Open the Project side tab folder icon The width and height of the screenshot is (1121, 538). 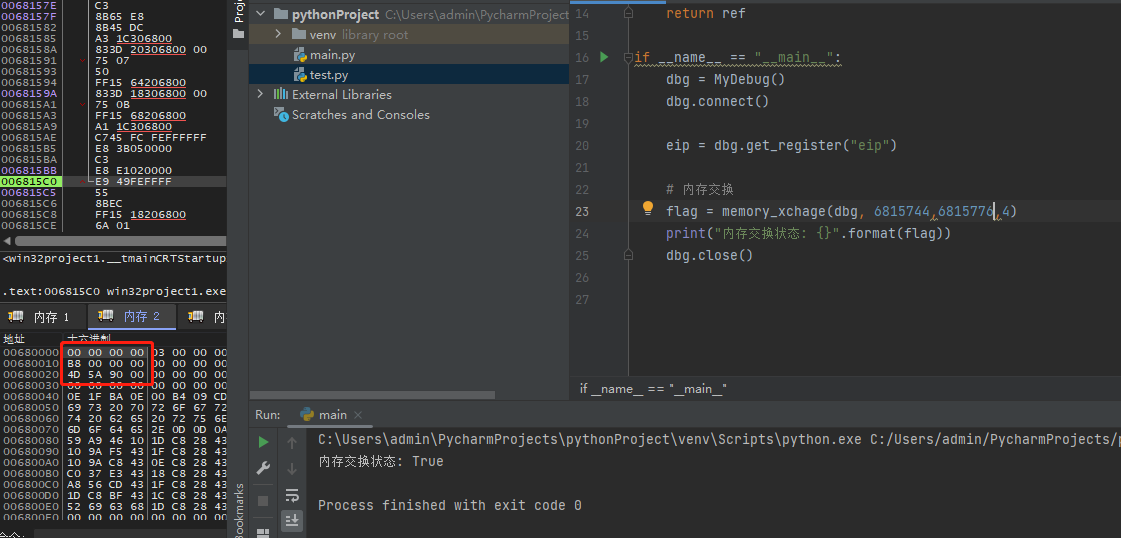coord(239,34)
